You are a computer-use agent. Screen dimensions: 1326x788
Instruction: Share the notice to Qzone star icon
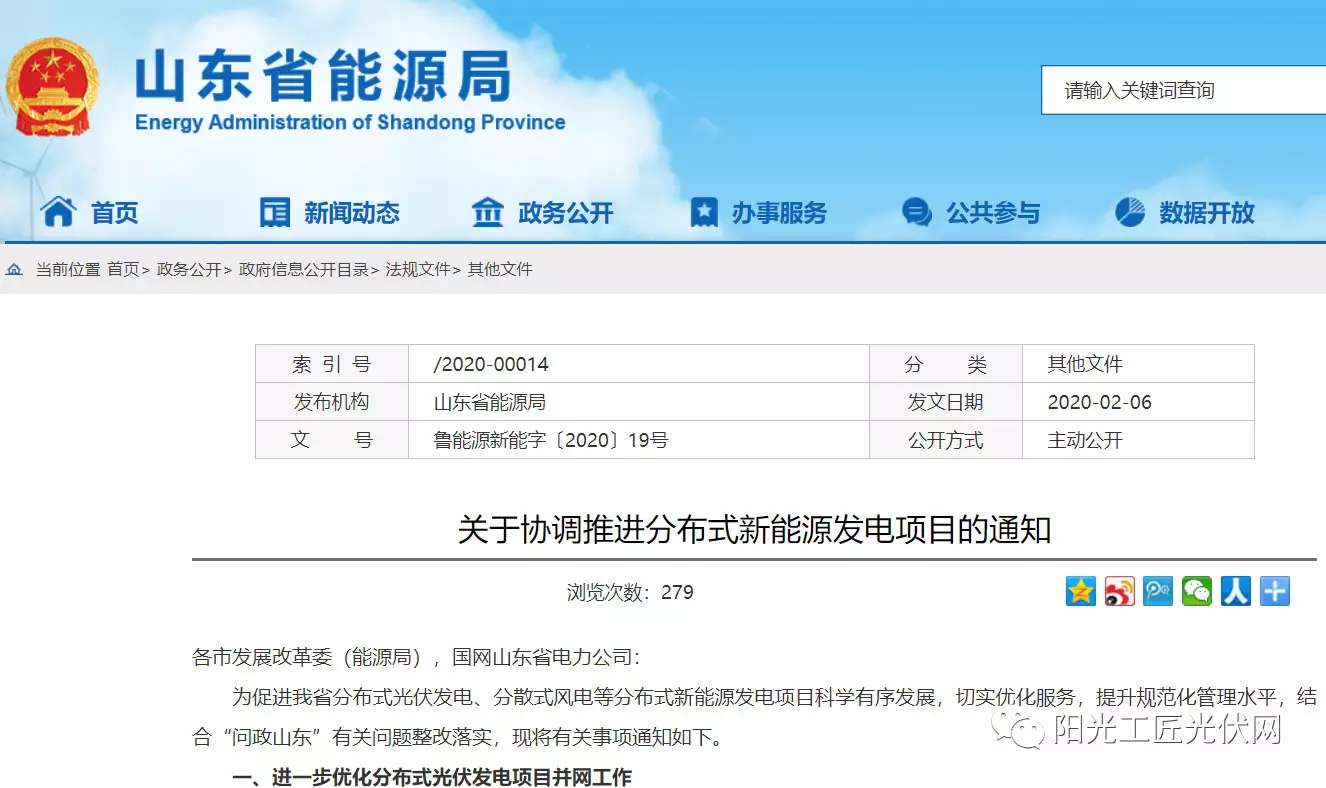coord(1081,591)
